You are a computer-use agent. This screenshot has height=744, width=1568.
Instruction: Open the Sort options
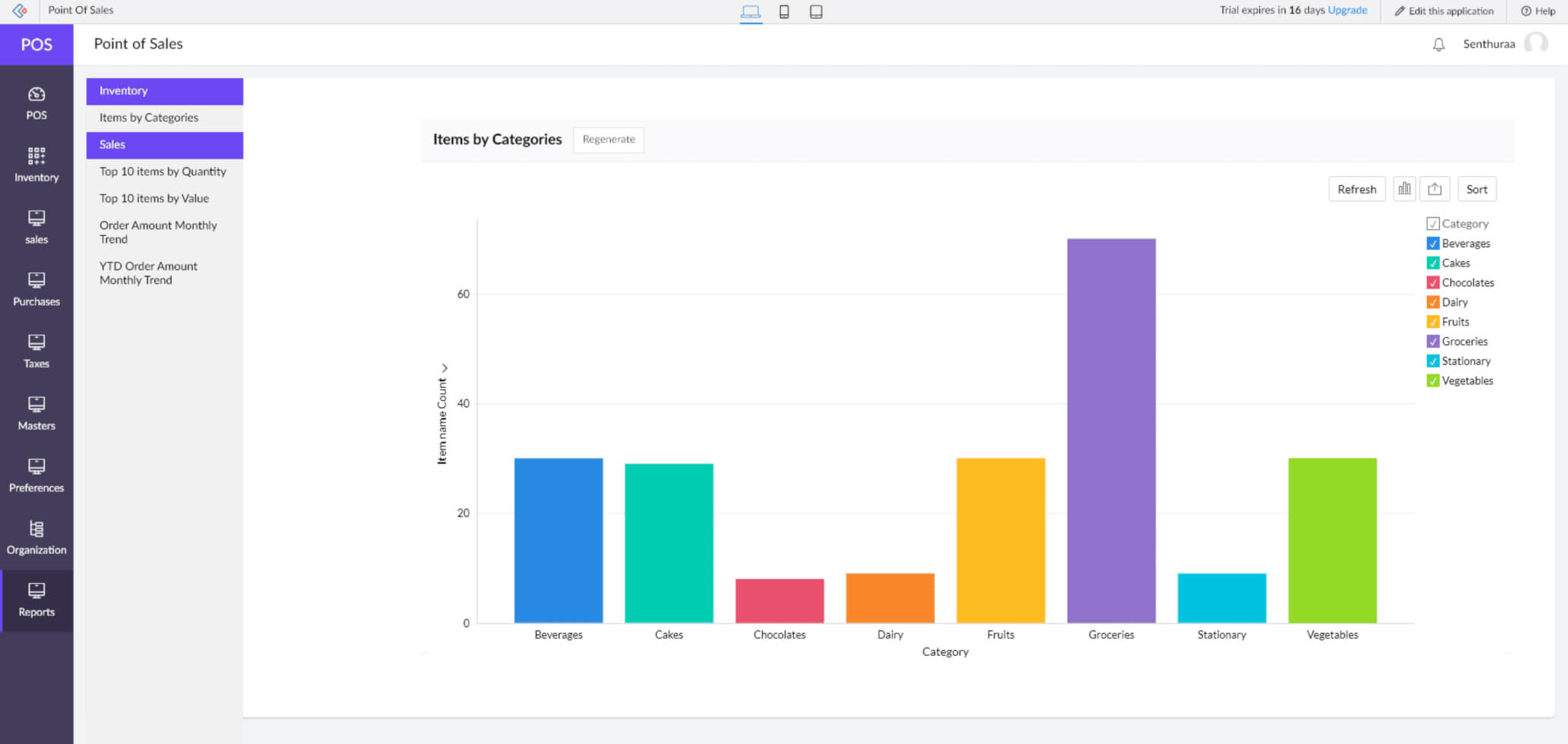(1477, 188)
